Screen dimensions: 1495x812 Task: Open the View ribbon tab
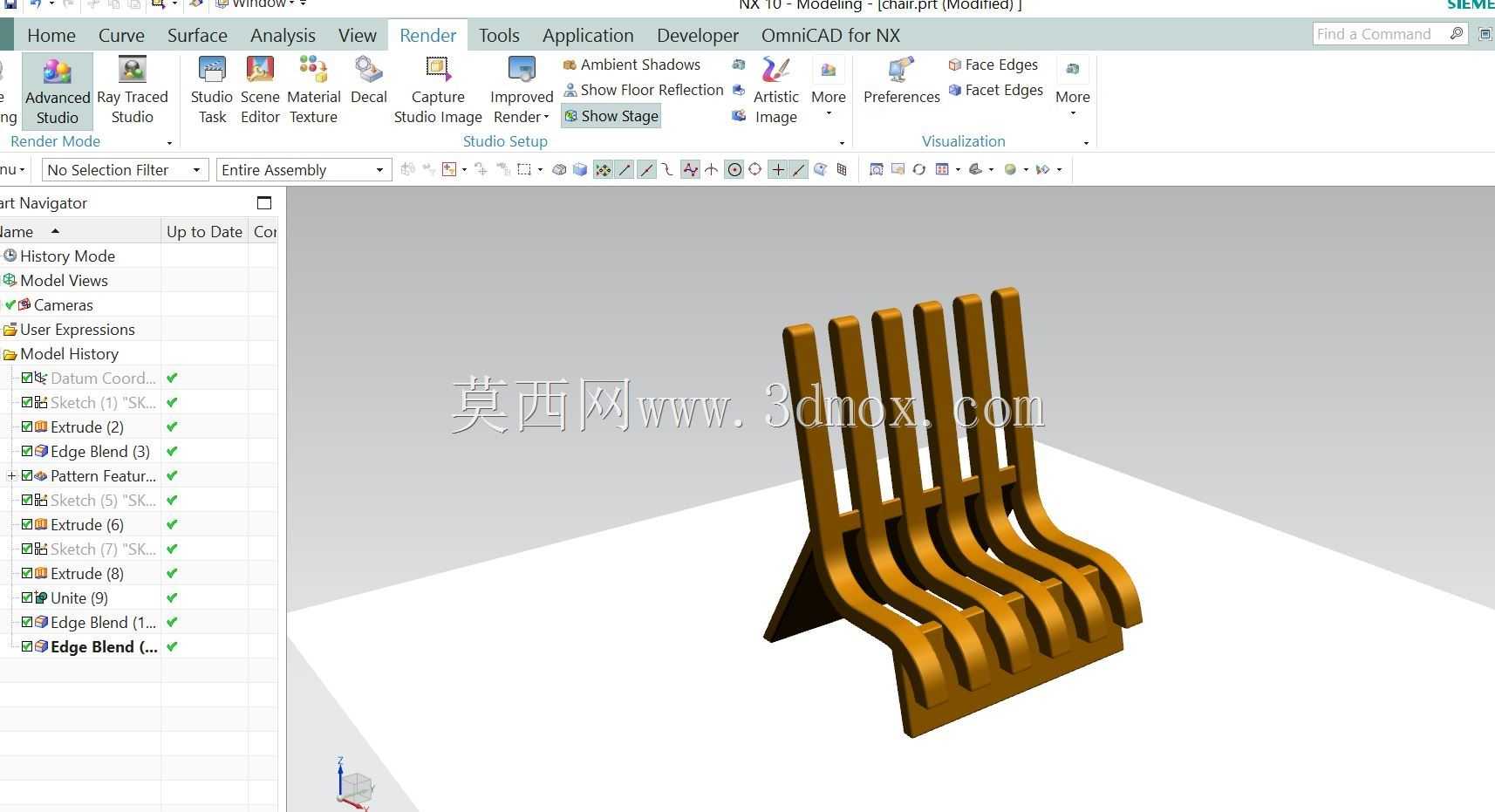pos(358,35)
